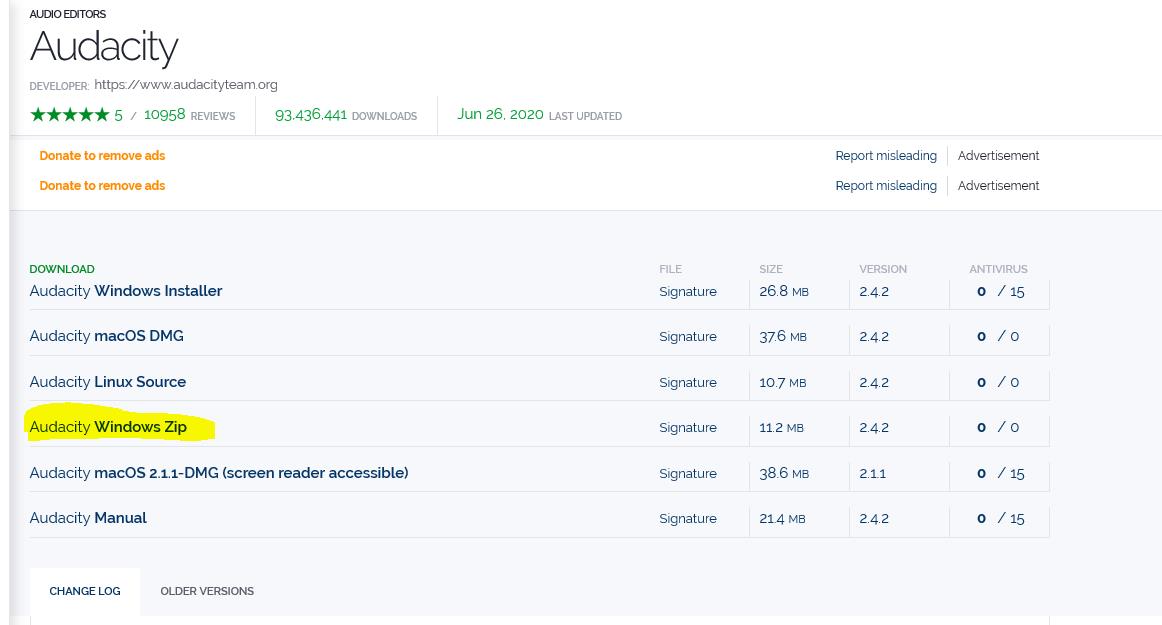Viewport: 1162px width, 625px height.
Task: Open Signature file for Linux Source
Action: pos(688,383)
